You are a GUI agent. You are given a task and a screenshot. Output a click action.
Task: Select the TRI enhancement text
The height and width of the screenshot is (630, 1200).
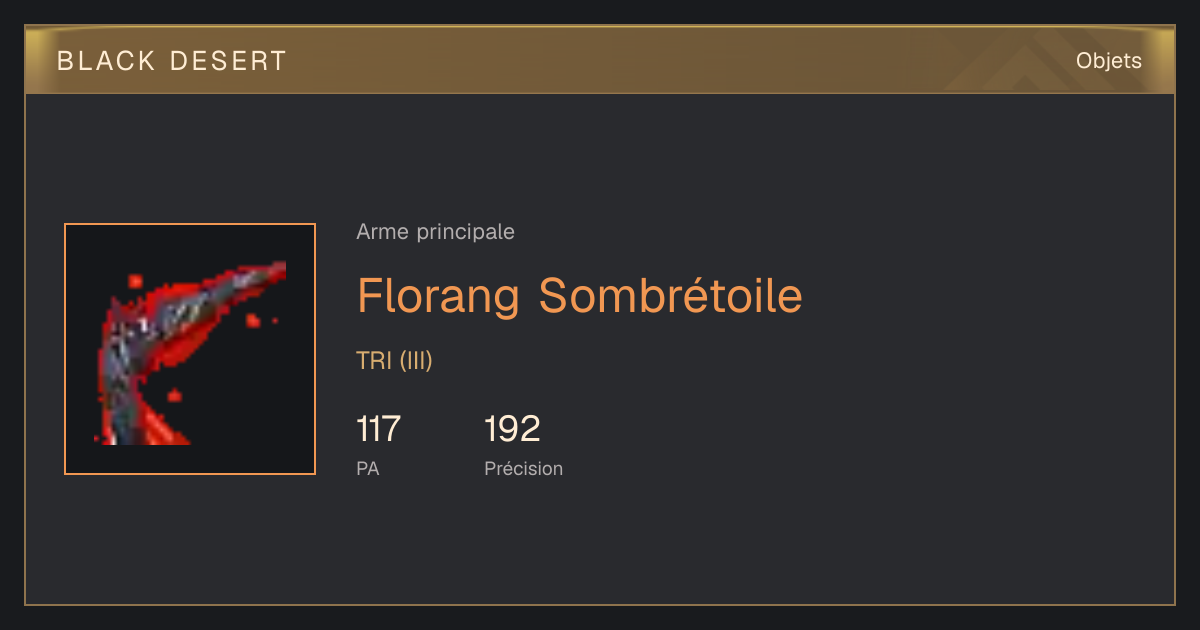375,361
